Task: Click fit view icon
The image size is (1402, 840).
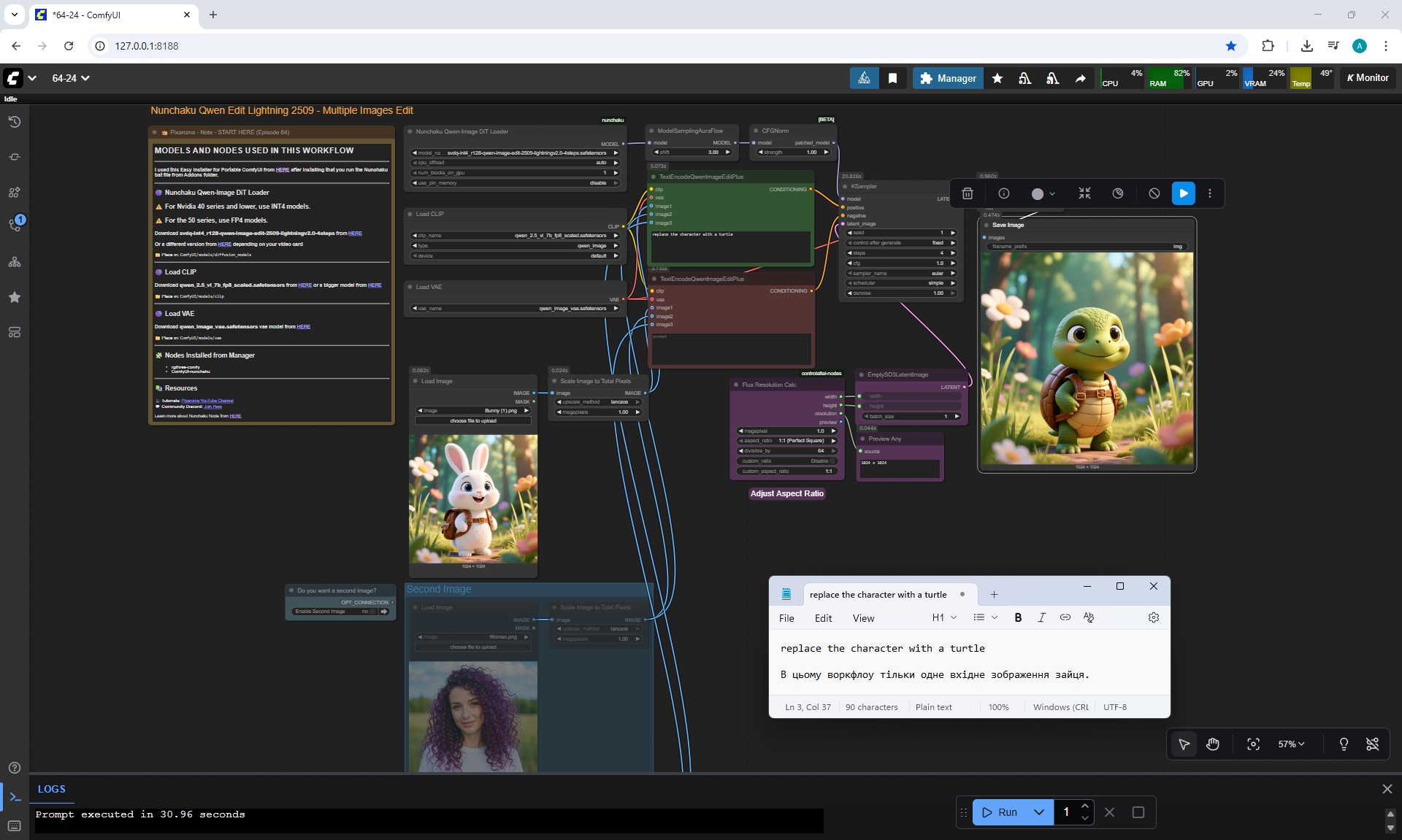Action: click(x=1253, y=744)
